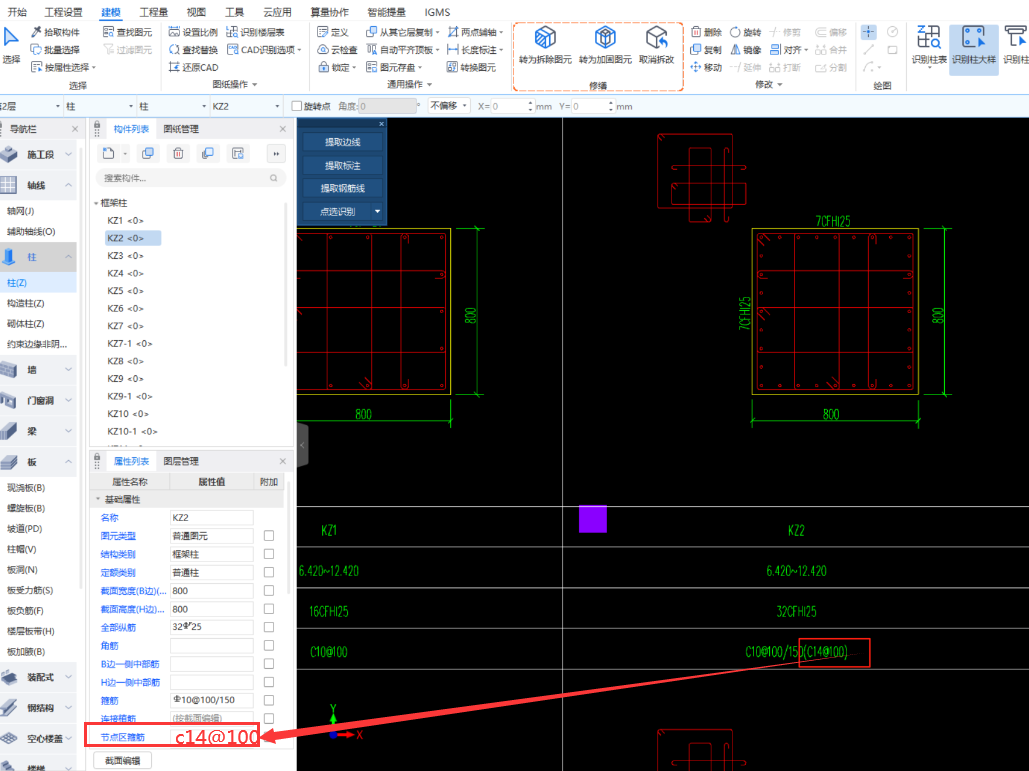The image size is (1029, 771).
Task: Click the 取消拆改 icon
Action: [656, 38]
